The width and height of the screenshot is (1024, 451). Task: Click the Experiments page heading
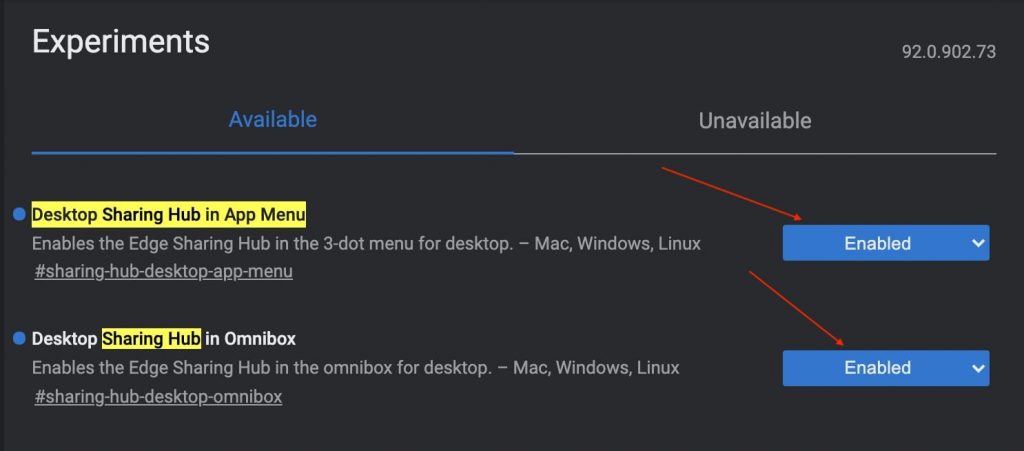click(x=121, y=42)
